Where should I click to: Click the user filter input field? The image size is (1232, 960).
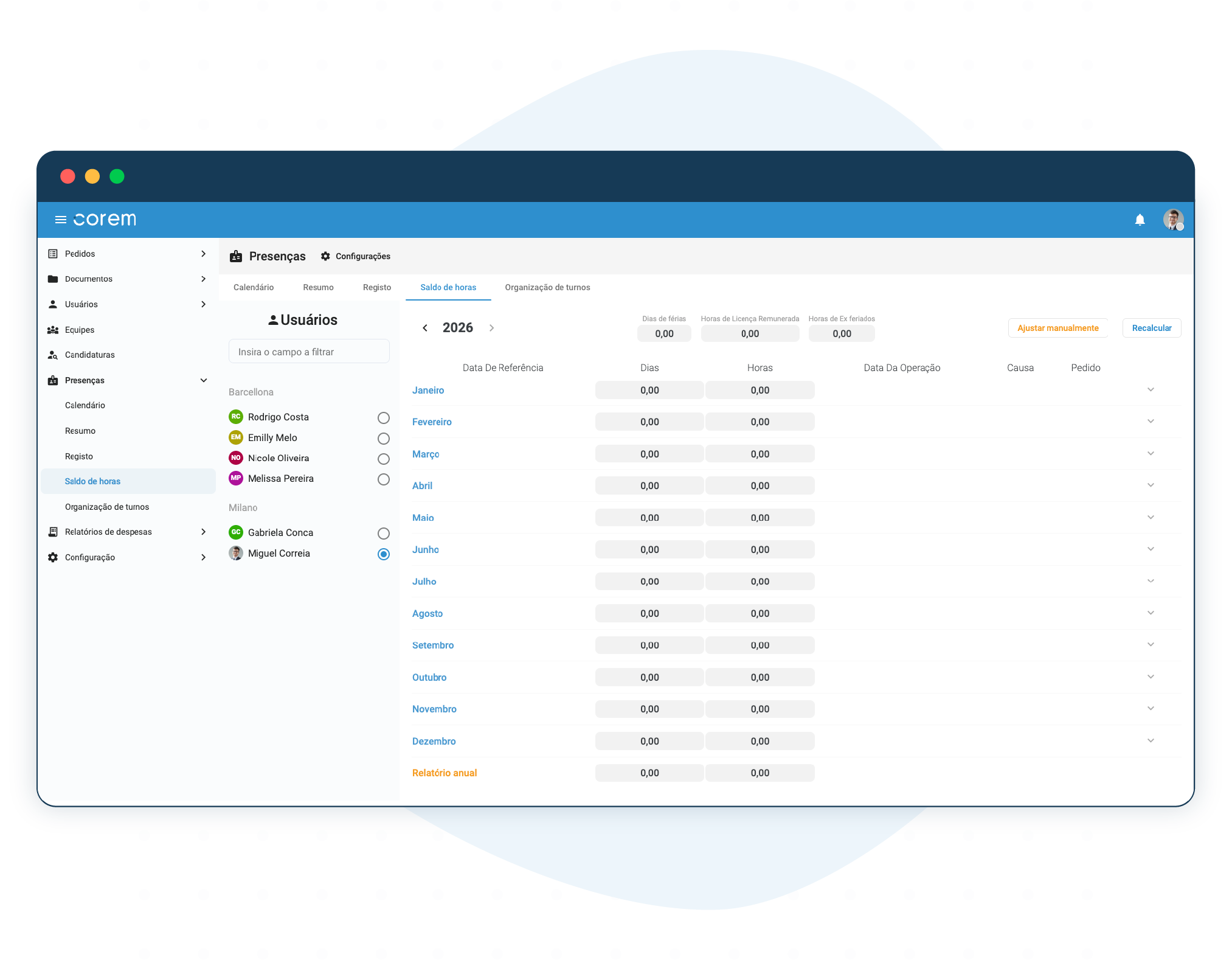(309, 352)
